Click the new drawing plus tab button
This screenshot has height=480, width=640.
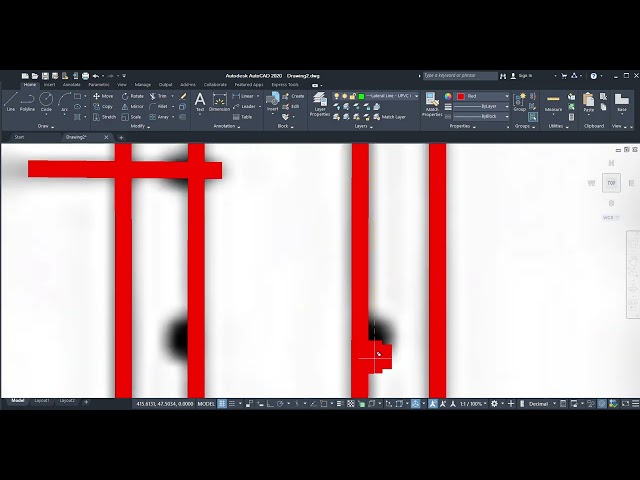click(121, 138)
